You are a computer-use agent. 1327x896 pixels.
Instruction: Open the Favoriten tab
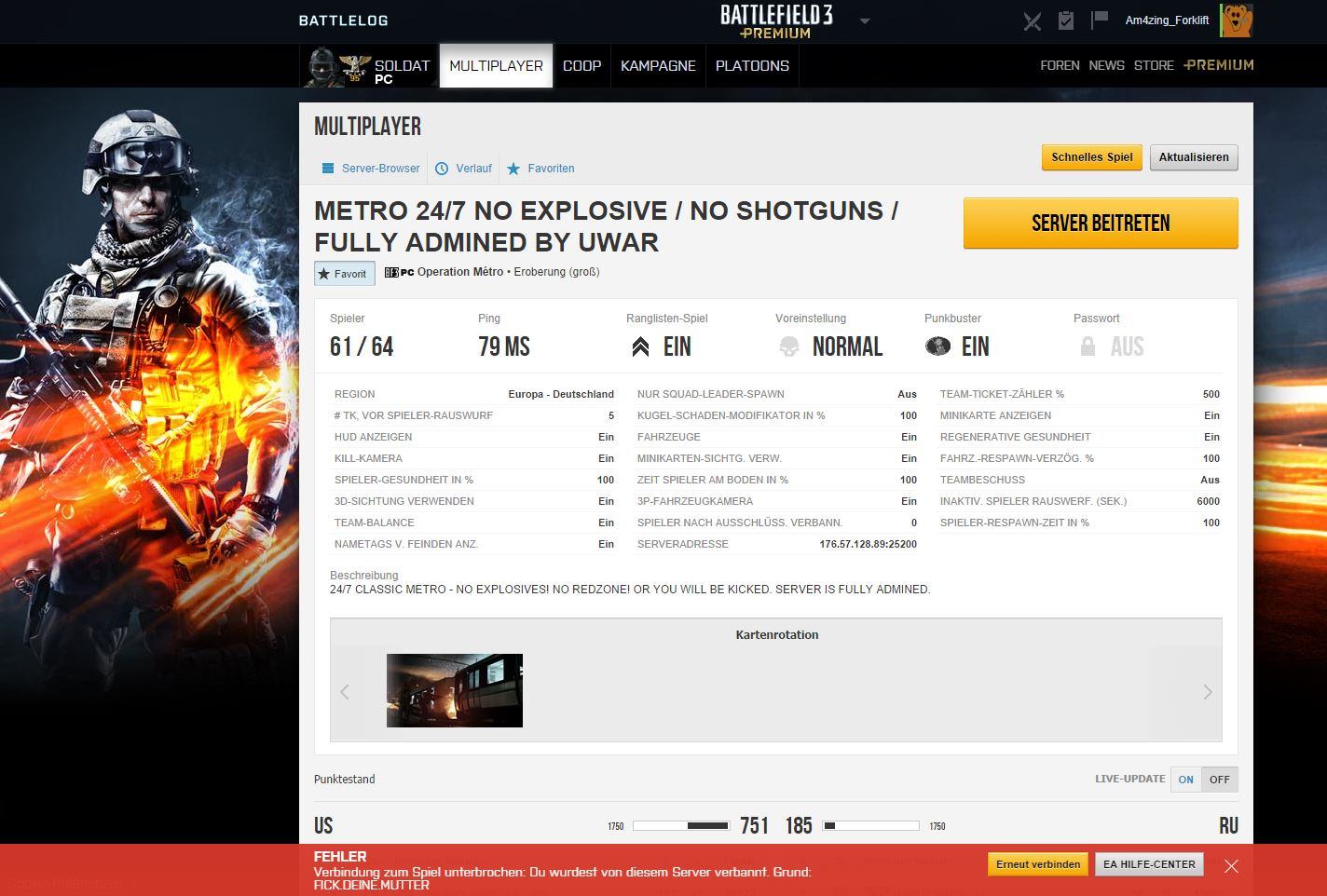(540, 169)
